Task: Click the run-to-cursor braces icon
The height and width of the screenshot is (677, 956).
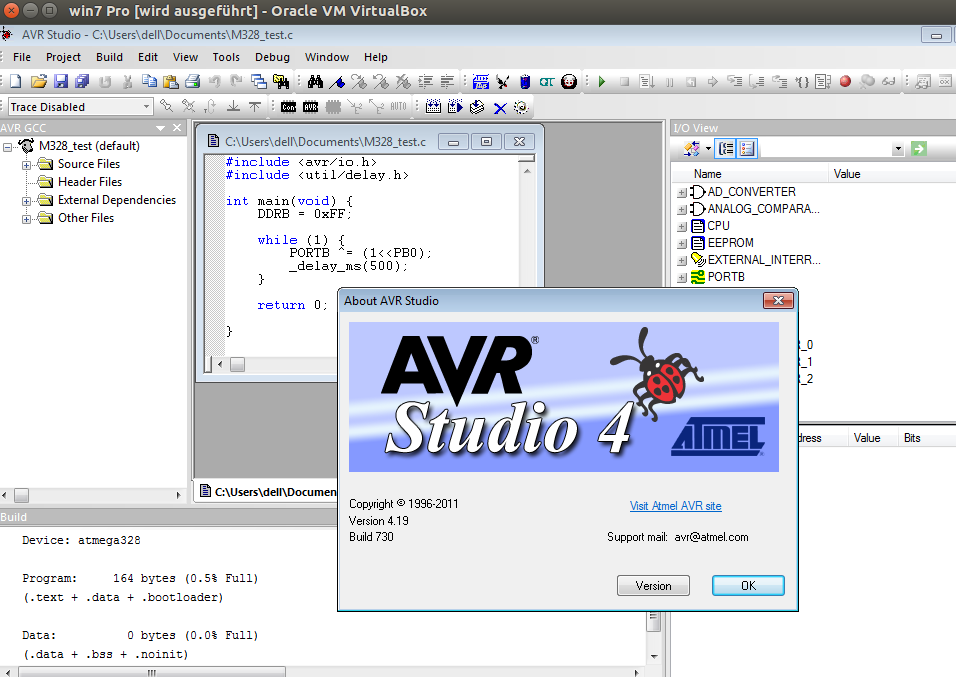Action: click(802, 81)
